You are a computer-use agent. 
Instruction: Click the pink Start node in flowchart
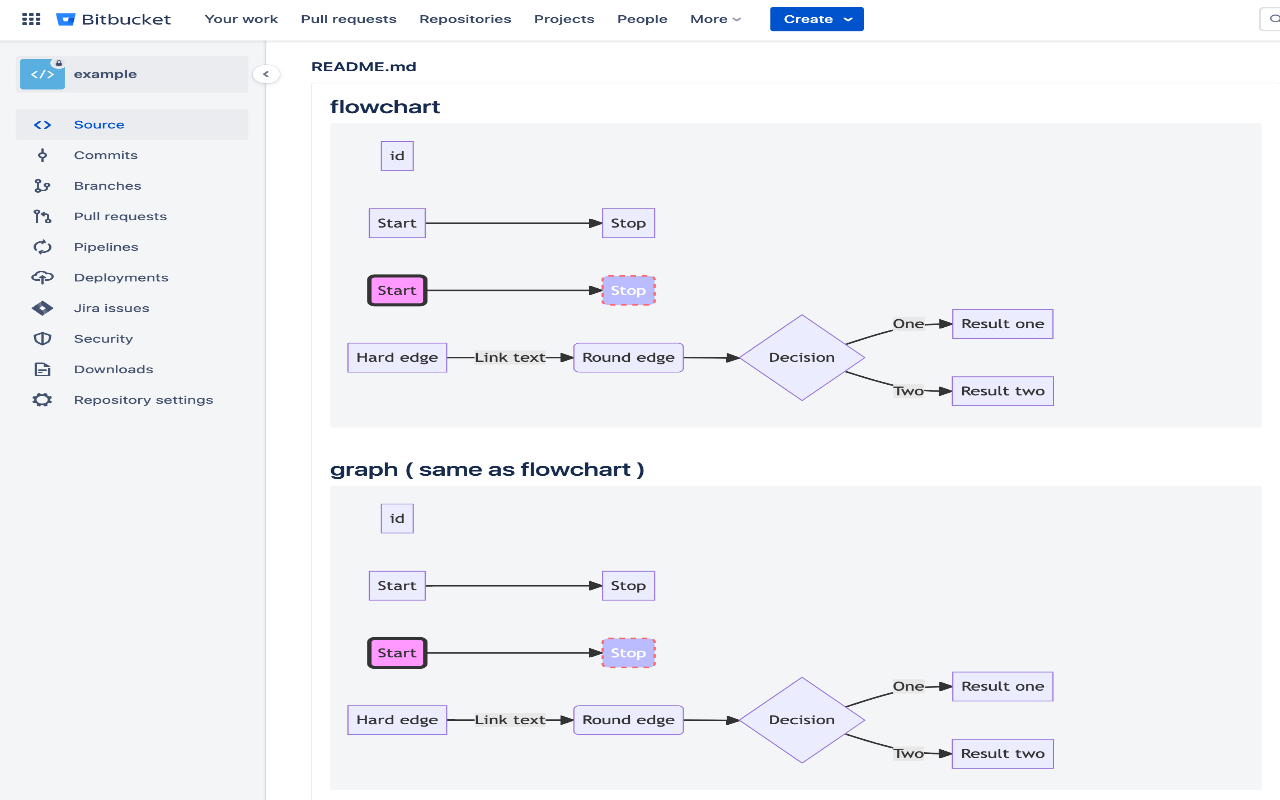click(x=397, y=291)
